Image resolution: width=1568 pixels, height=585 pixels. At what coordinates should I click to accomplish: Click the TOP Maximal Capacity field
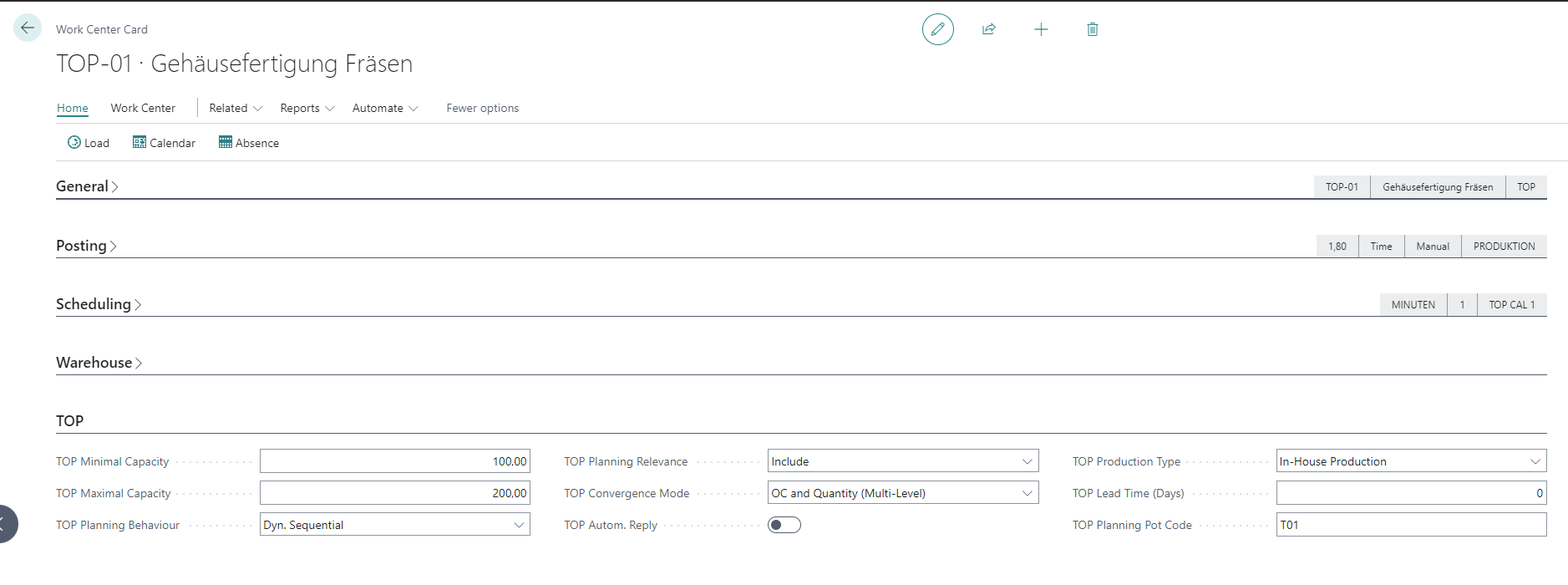(x=394, y=493)
